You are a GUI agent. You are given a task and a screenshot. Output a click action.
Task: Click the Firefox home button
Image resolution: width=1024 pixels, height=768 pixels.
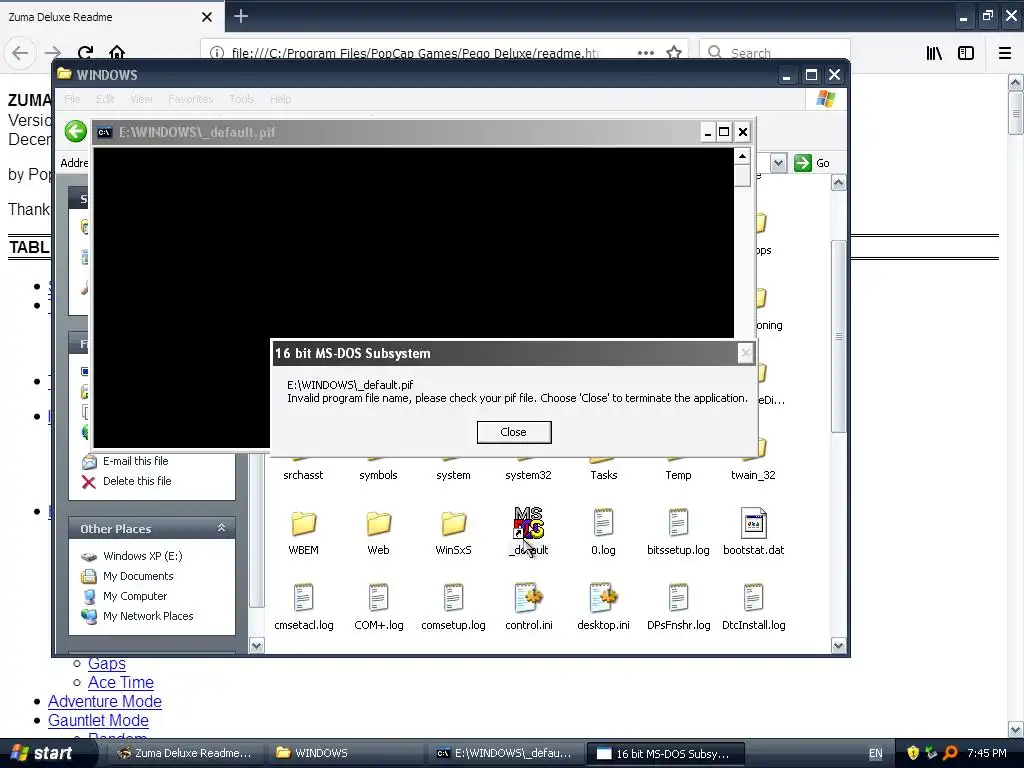[117, 53]
